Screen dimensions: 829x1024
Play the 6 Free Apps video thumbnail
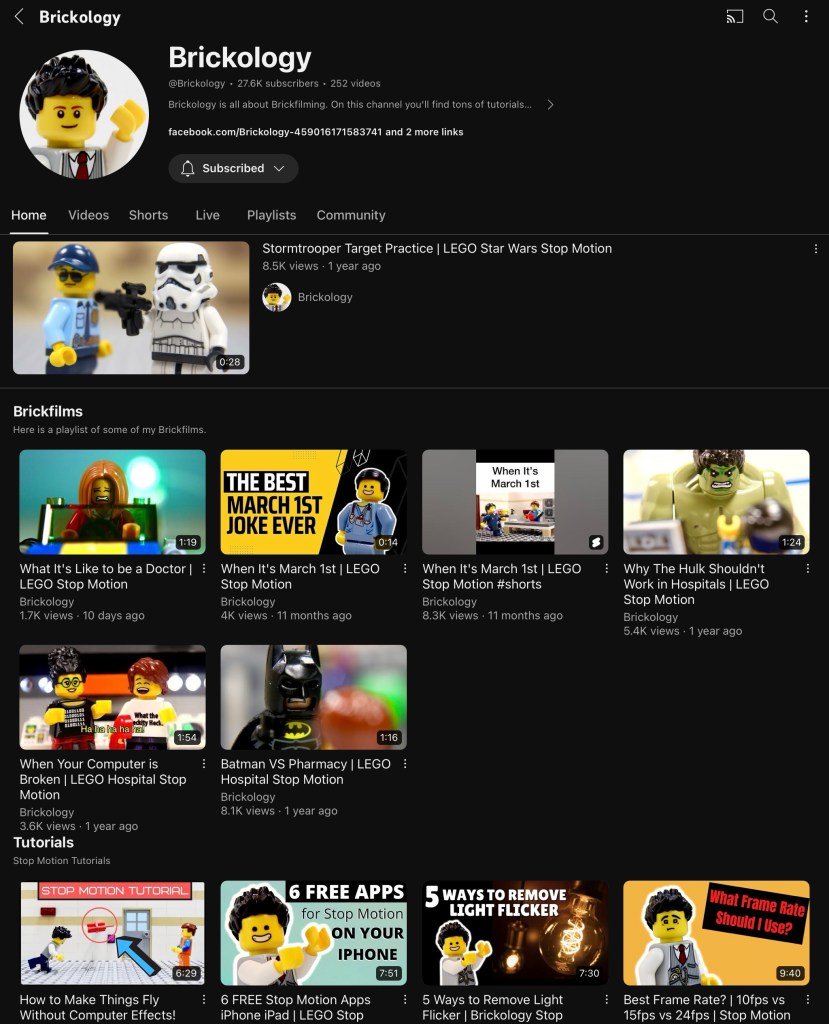(x=313, y=932)
